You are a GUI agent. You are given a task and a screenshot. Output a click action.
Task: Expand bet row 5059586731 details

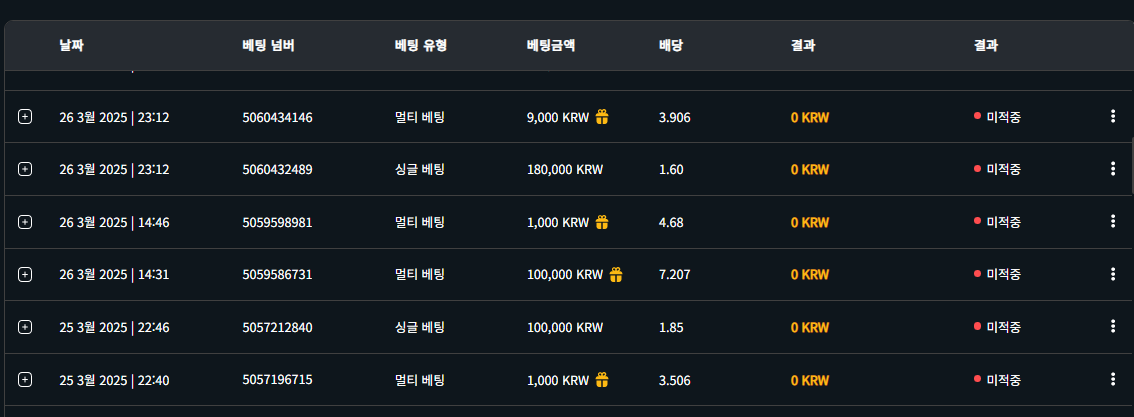pyautogui.click(x=25, y=274)
